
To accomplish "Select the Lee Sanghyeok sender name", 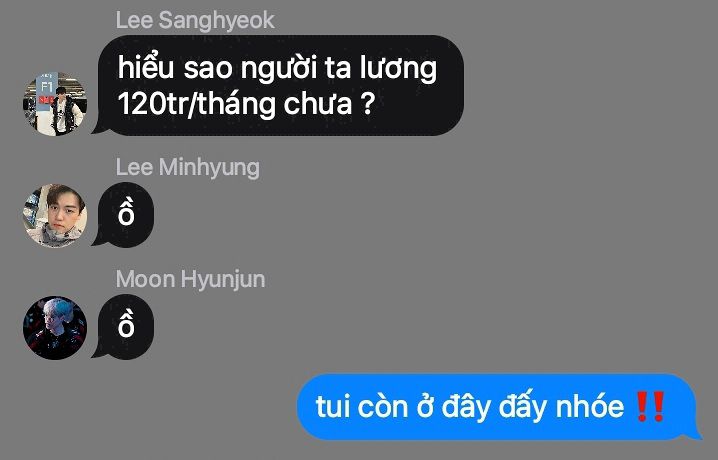I will tap(195, 21).
